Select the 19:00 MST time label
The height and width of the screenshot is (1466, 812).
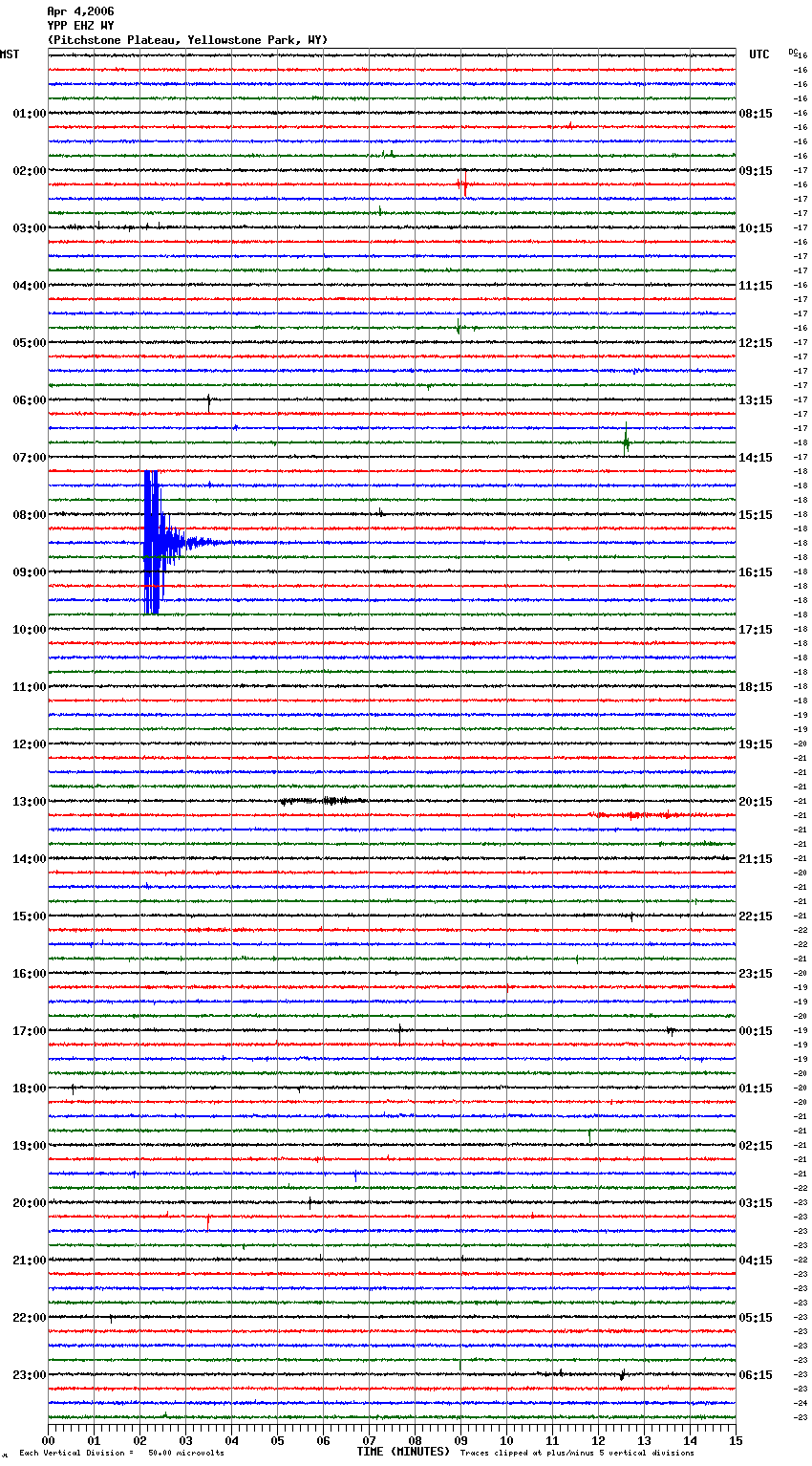click(x=30, y=1146)
